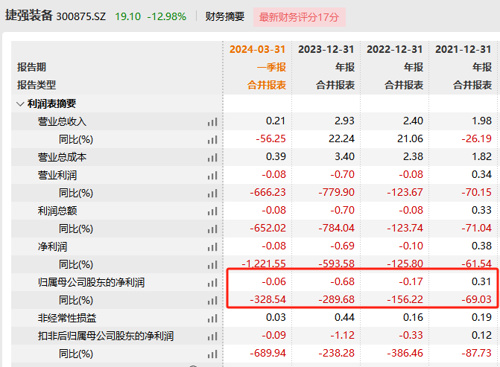The image size is (500, 367).
Task: Open the 财务摘要 tab
Action: pyautogui.click(x=225, y=16)
